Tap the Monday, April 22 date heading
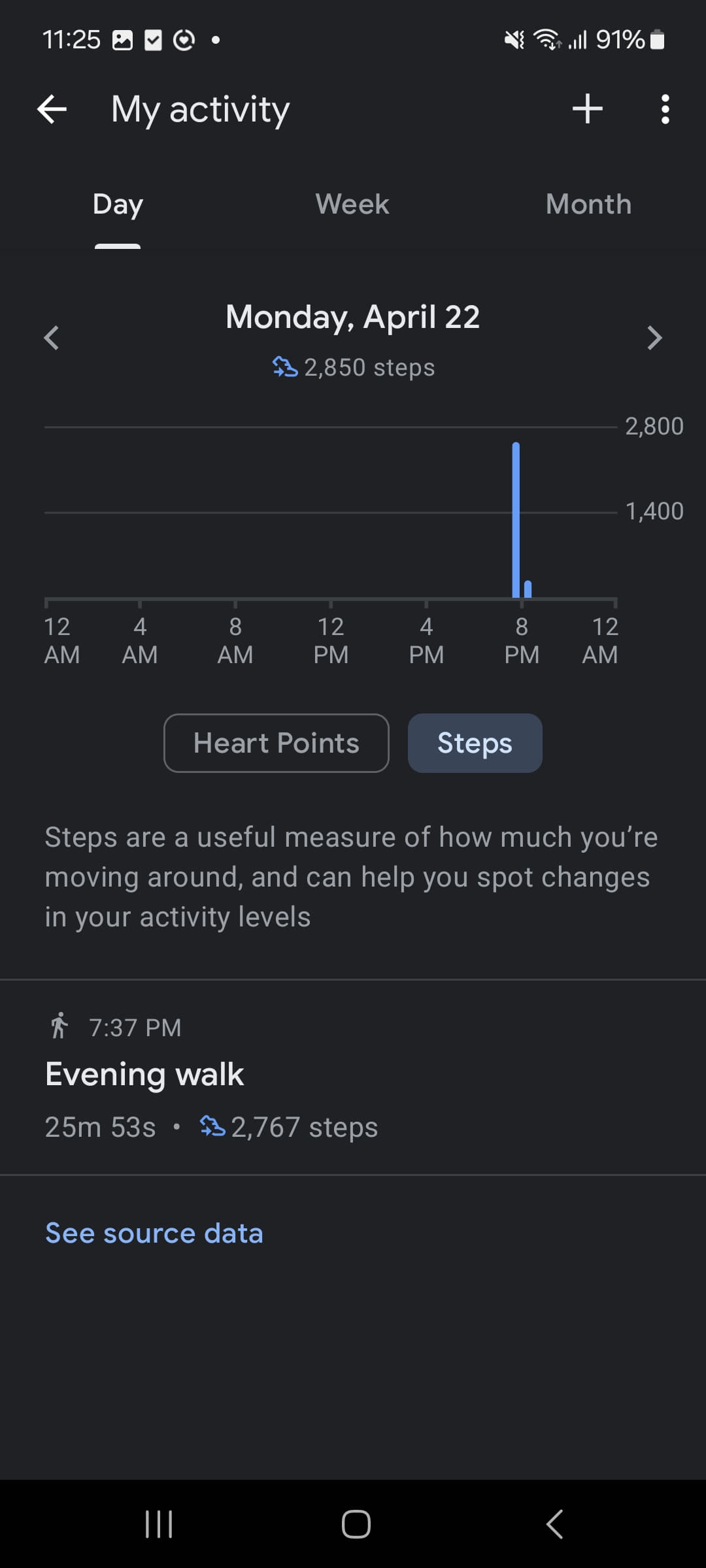Image resolution: width=706 pixels, height=1568 pixels. [x=353, y=318]
